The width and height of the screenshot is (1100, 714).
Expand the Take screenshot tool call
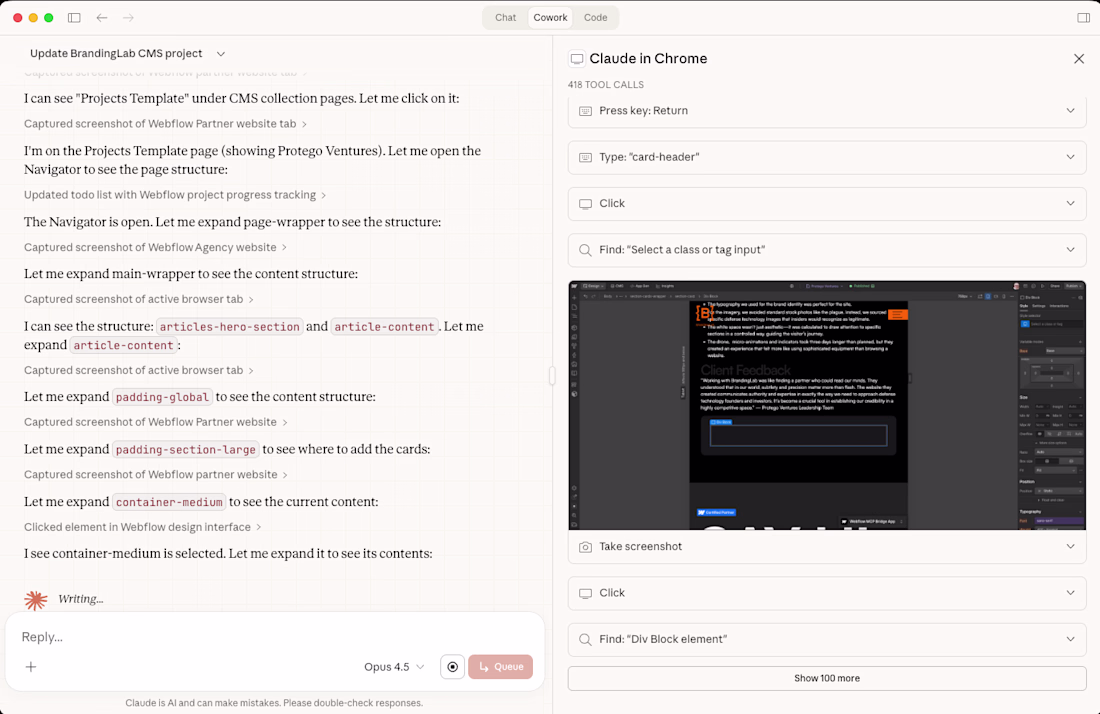(x=1071, y=546)
